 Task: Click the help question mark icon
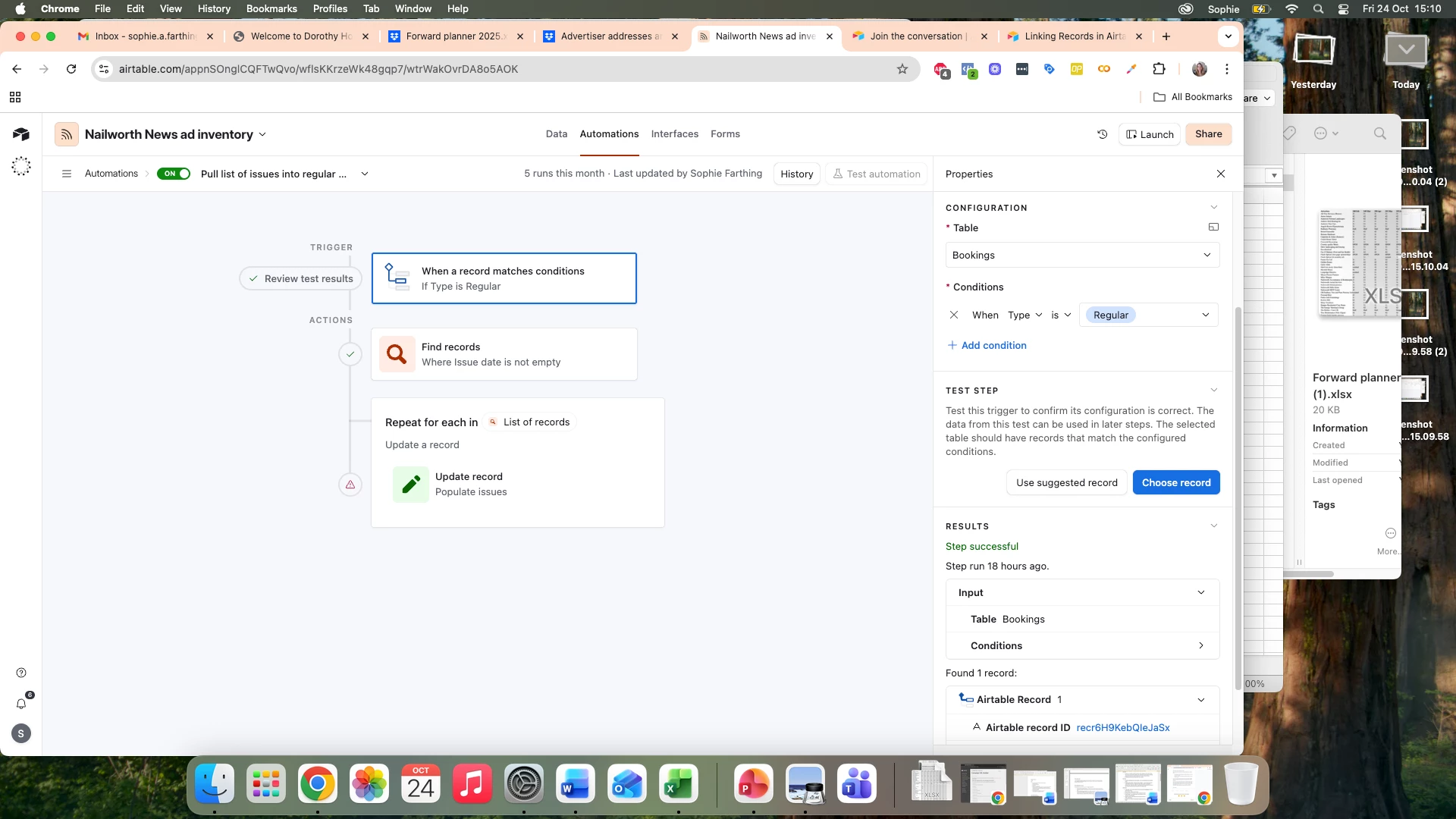[21, 673]
